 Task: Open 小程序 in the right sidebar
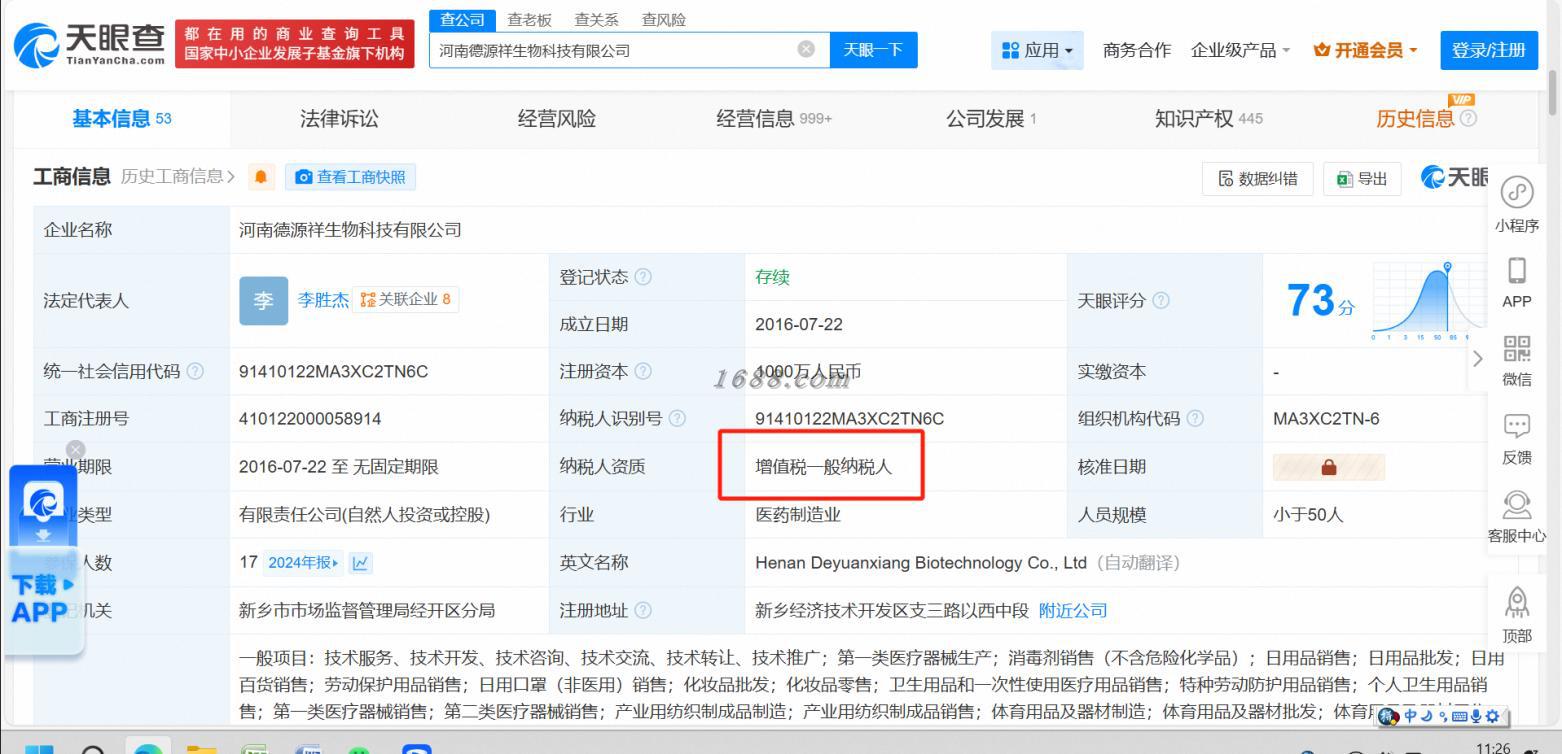click(1517, 205)
